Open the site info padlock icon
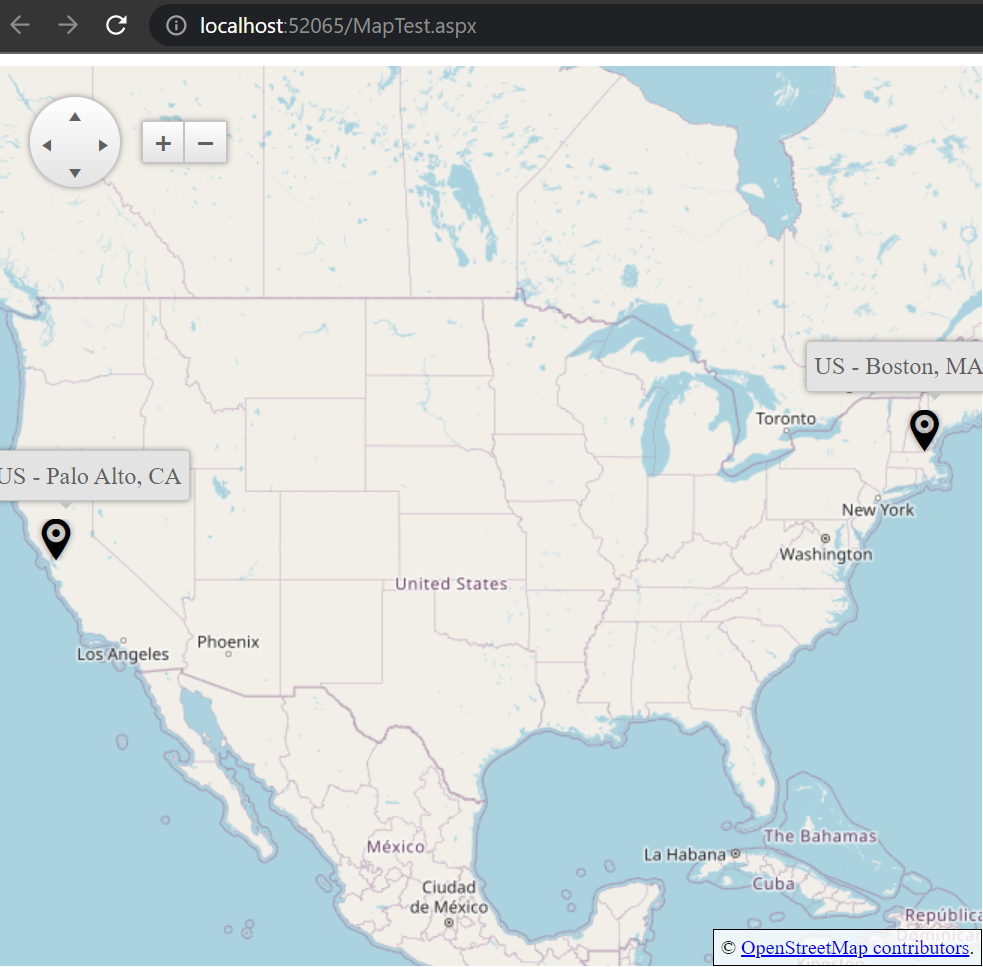The width and height of the screenshot is (983, 967). pyautogui.click(x=175, y=25)
